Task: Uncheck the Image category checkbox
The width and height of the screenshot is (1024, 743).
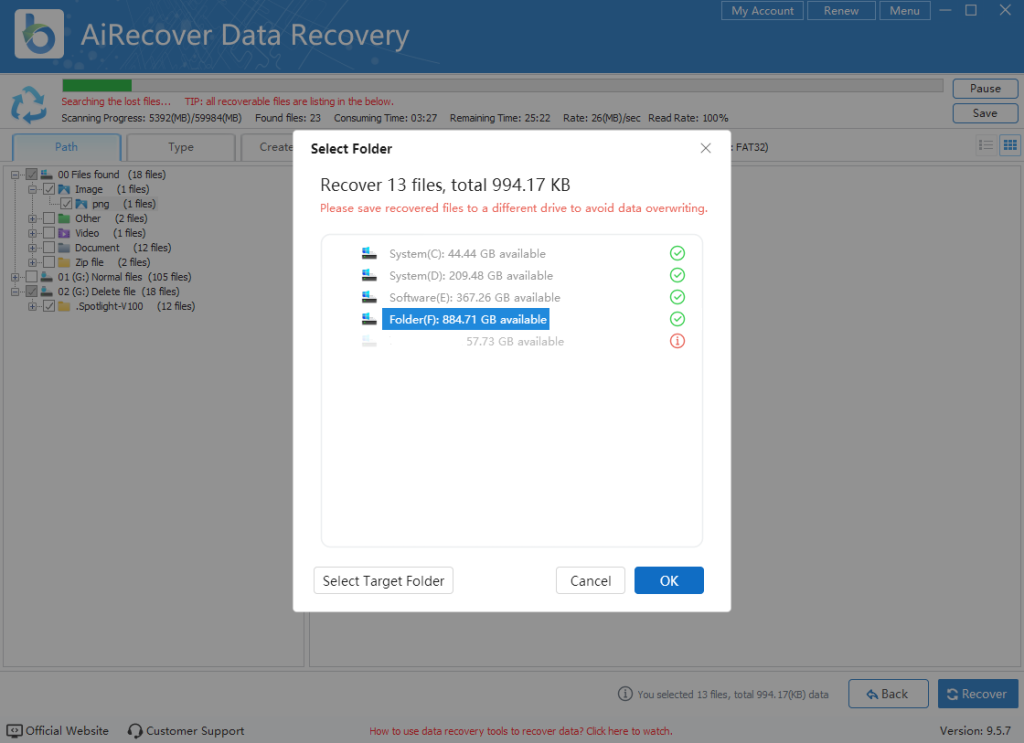Action: click(48, 189)
